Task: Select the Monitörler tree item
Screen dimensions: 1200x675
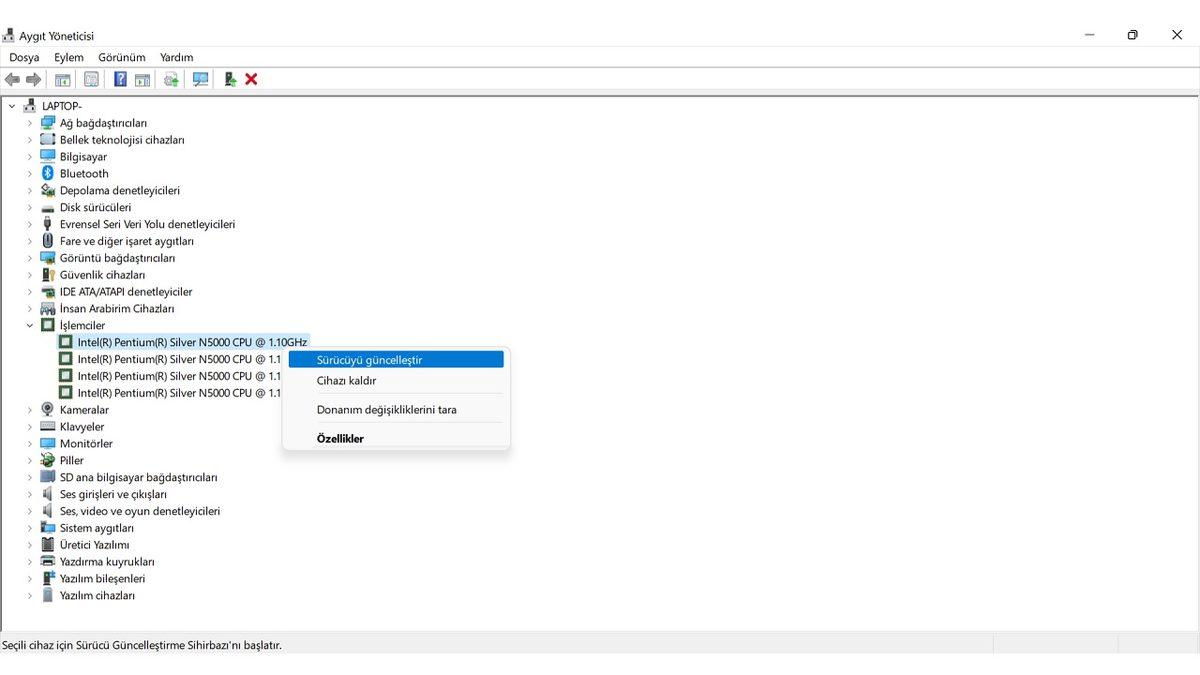Action: pos(86,444)
